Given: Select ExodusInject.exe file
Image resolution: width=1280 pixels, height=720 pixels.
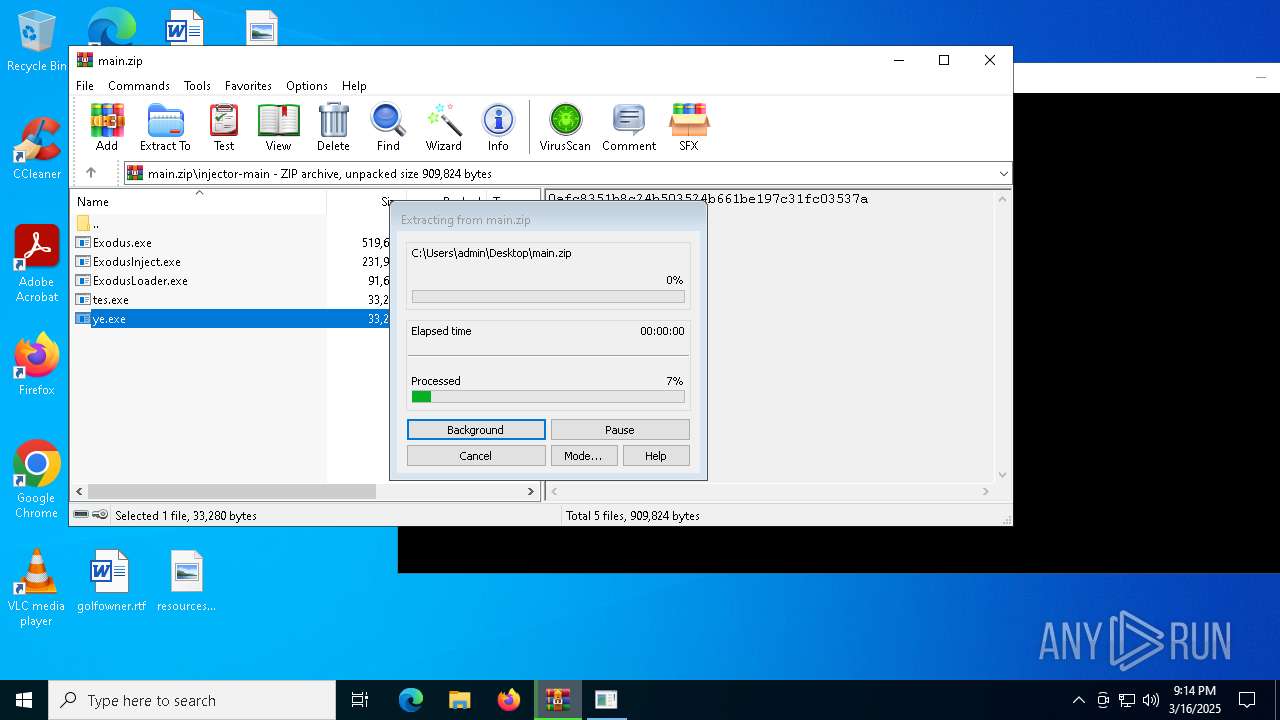Looking at the screenshot, I should click(x=137, y=262).
